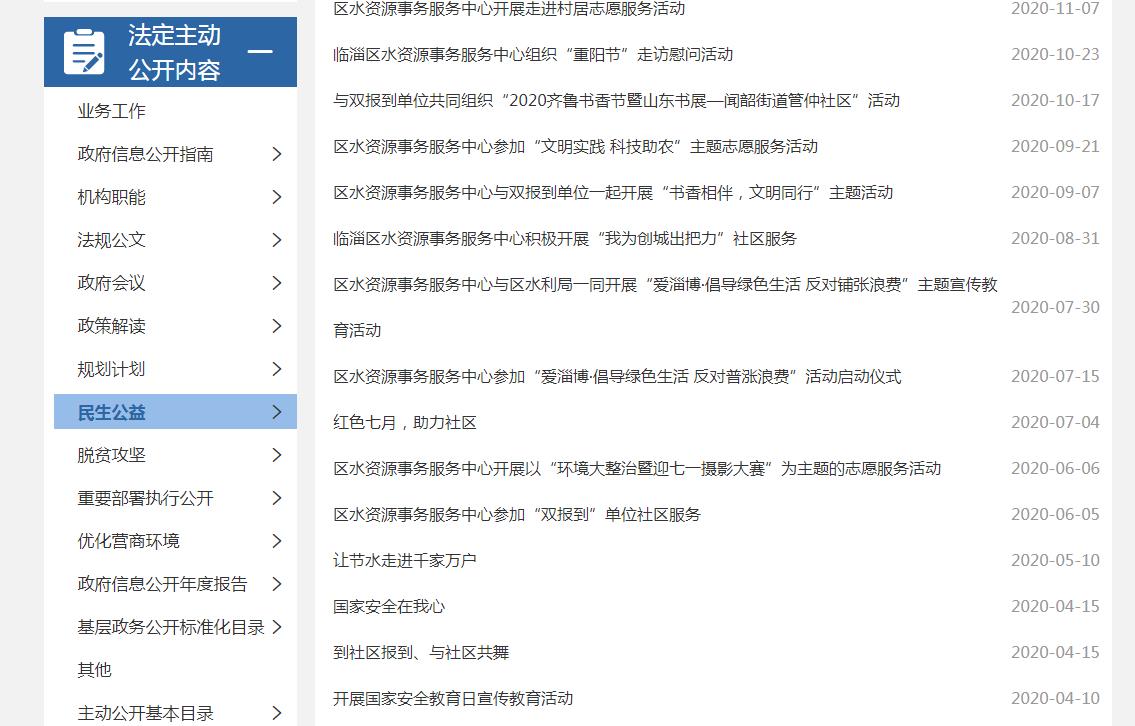Open the 开展国家安全教育日宣传教育活动 article
The width and height of the screenshot is (1135, 726).
pyautogui.click(x=452, y=698)
